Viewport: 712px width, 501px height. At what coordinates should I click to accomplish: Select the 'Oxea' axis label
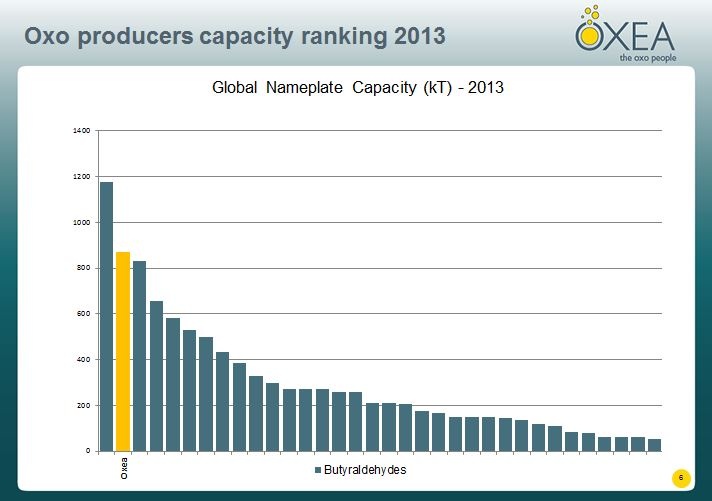coord(124,468)
